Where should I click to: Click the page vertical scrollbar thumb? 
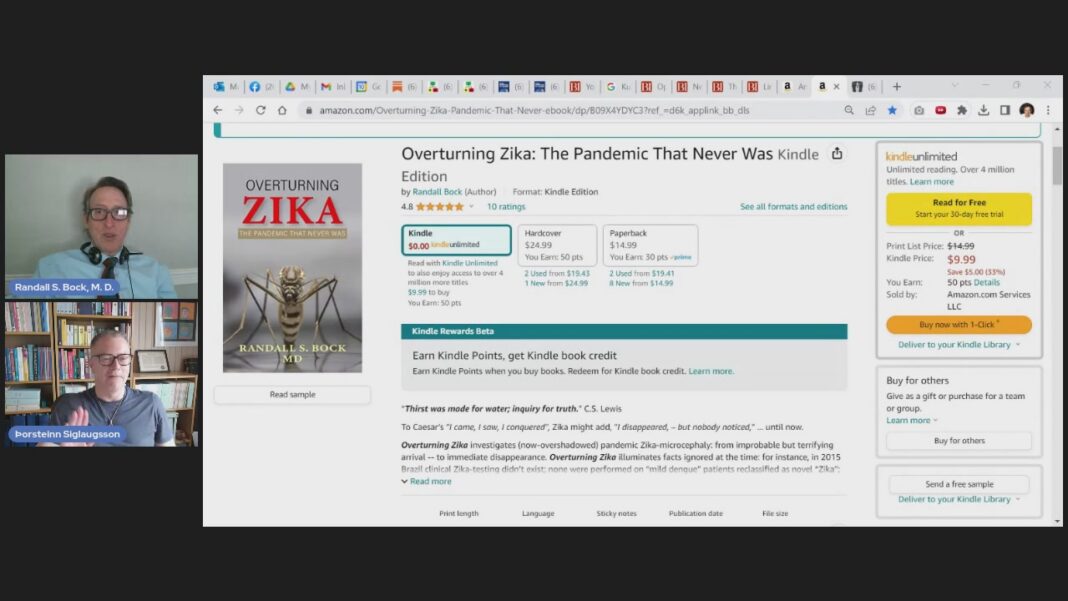(1056, 166)
